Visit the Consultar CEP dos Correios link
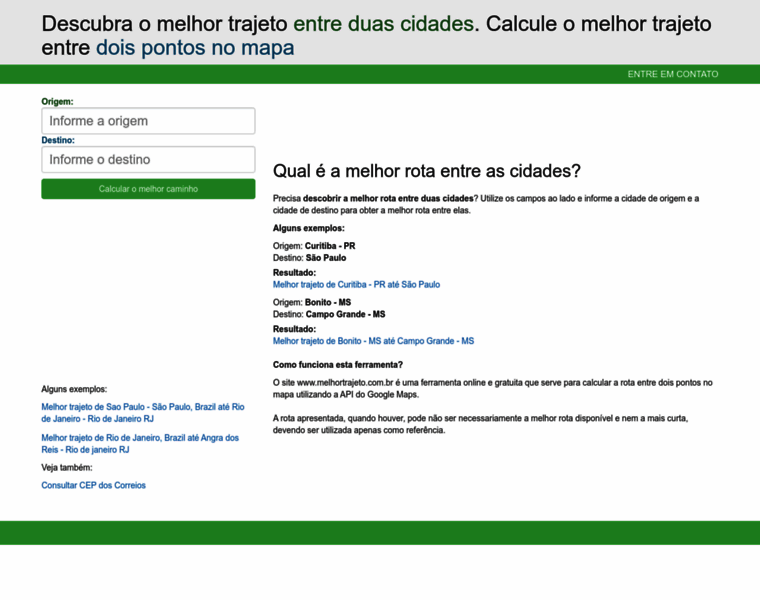Viewport: 760px width, 600px height. click(x=93, y=485)
